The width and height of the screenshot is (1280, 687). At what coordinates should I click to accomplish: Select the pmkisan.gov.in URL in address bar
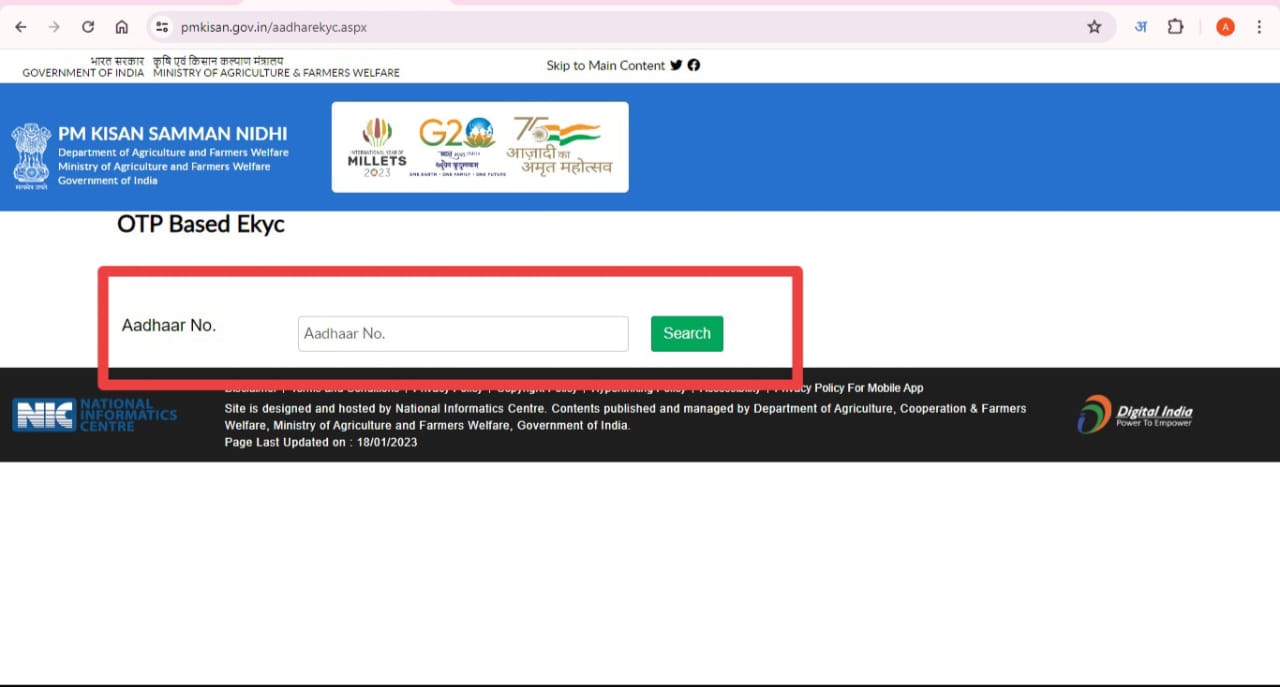pos(274,27)
